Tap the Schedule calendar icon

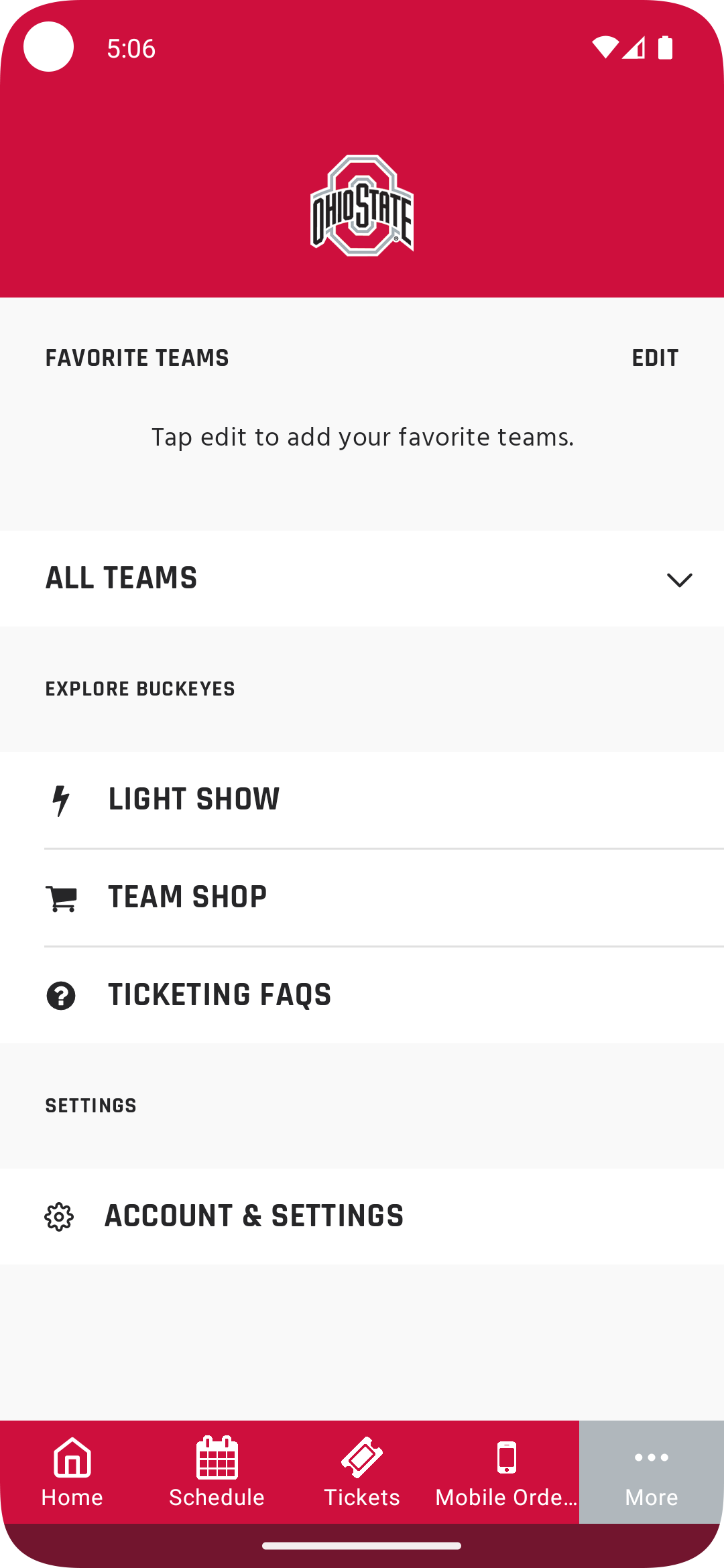(x=217, y=1457)
